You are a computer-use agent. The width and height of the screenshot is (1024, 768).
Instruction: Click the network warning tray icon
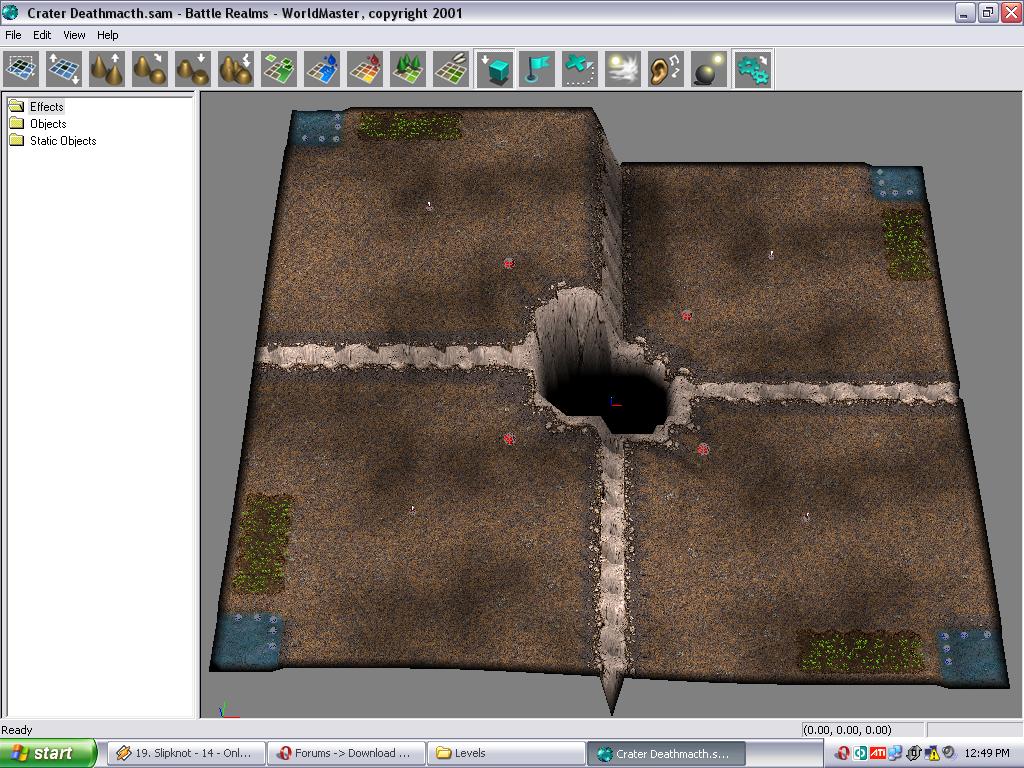(931, 753)
